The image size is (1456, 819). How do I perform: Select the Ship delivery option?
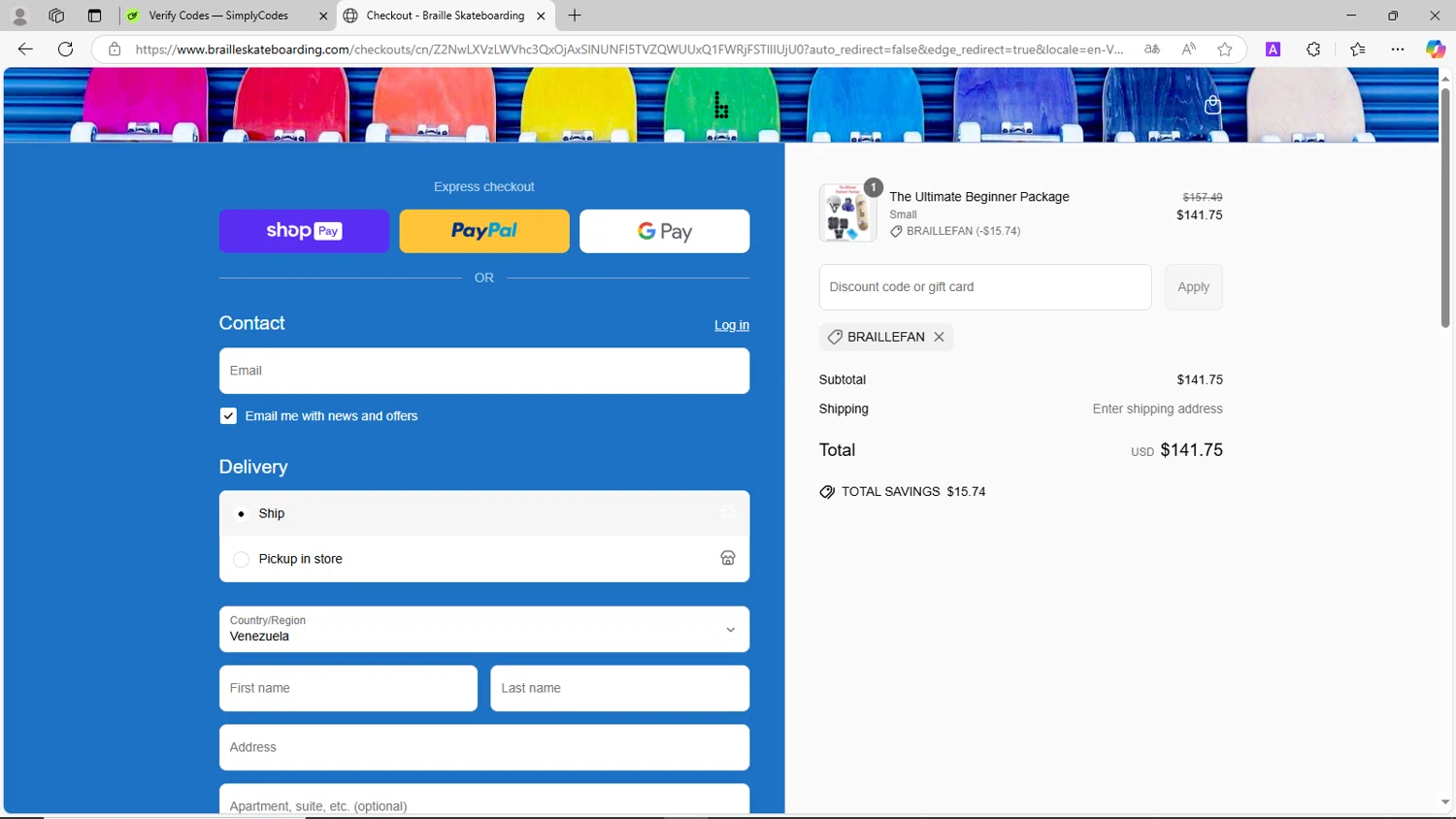click(484, 513)
